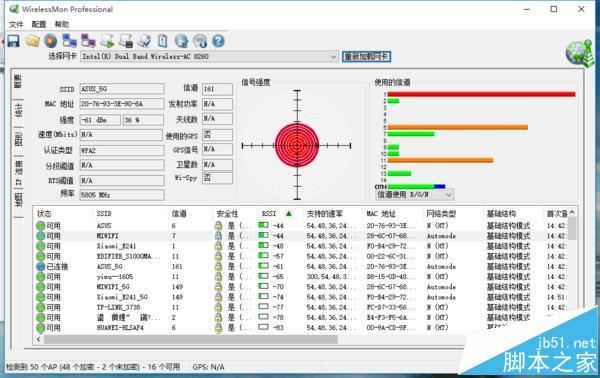Screen dimensions: 600x378
Task: Open the 配置 menu
Action: coord(39,24)
